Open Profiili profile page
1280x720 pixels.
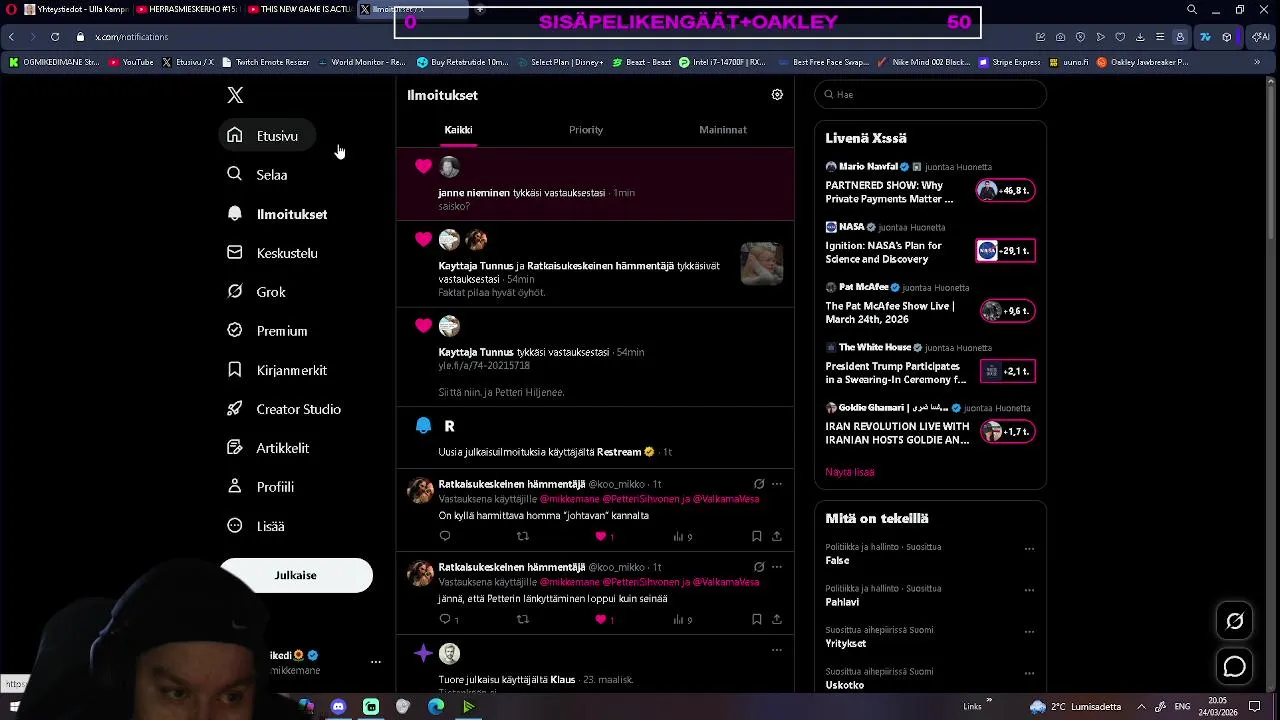click(x=261, y=487)
